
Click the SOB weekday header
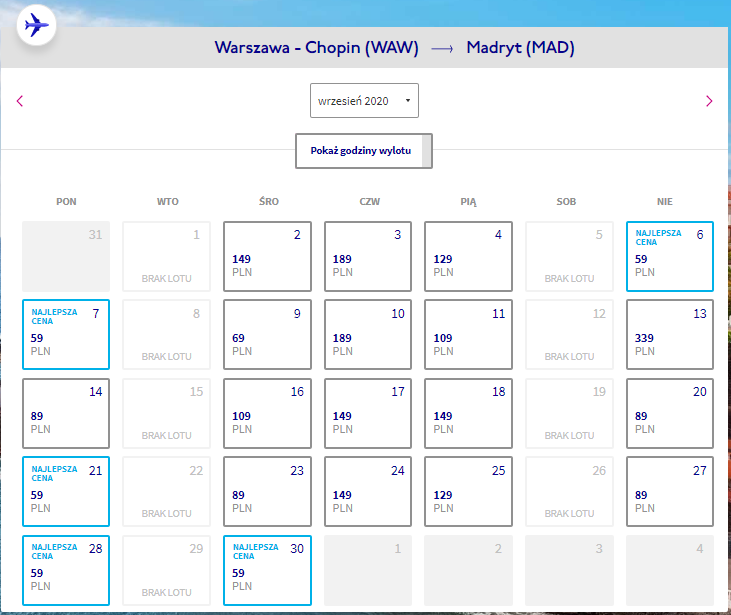[x=566, y=201]
